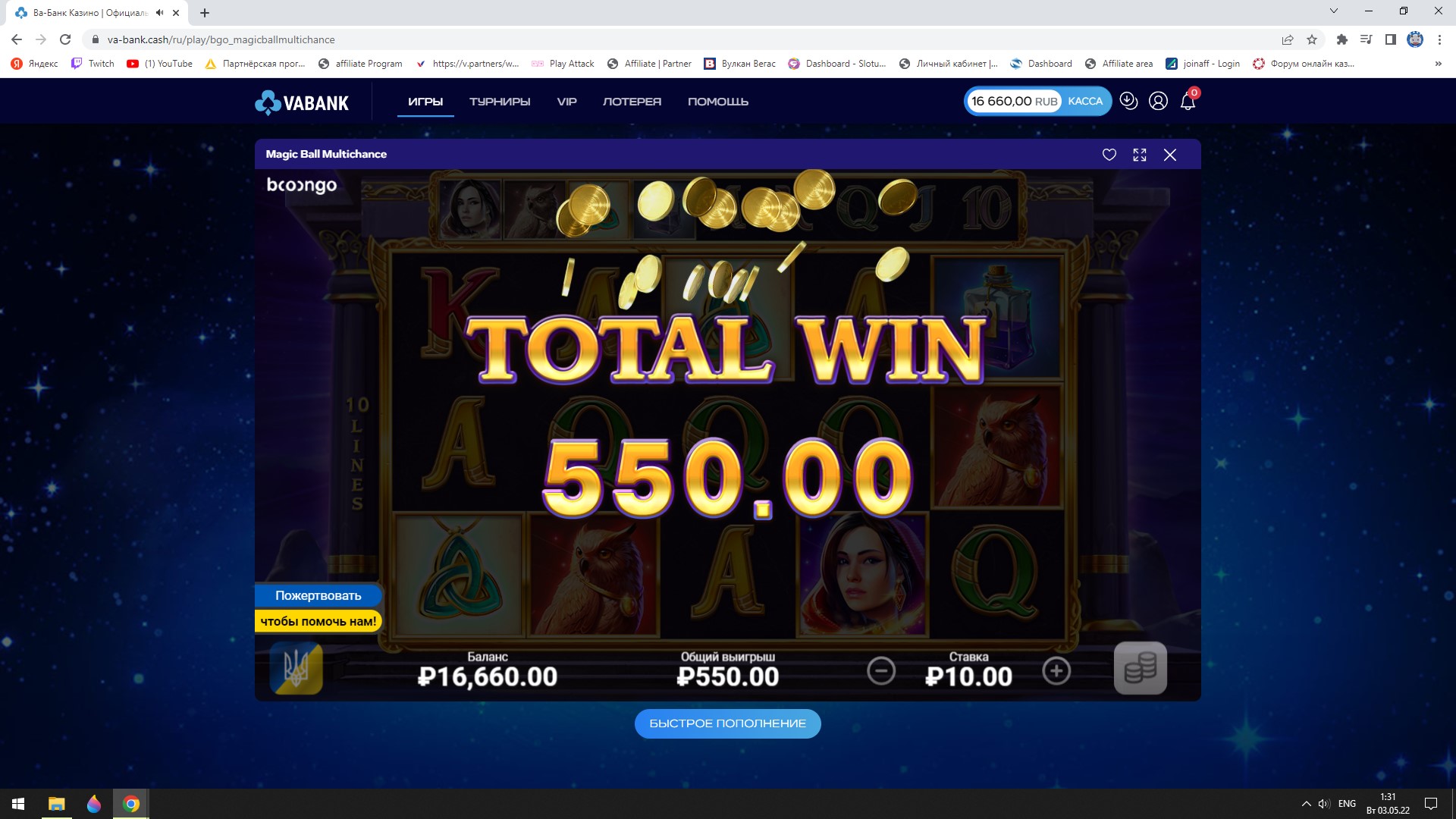
Task: Mute the audio in the browser tab
Action: (x=159, y=13)
